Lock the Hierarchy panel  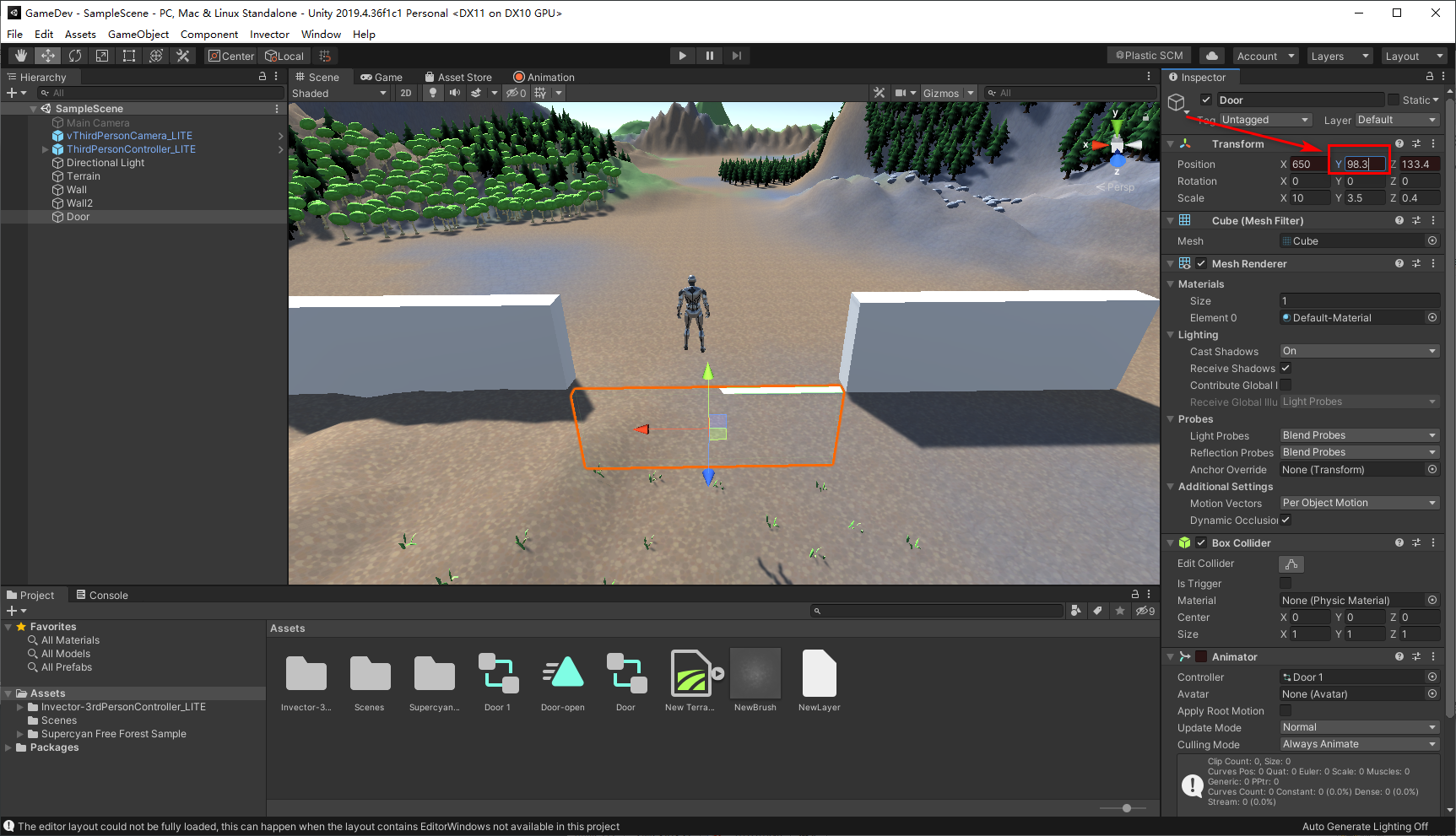pyautogui.click(x=263, y=77)
